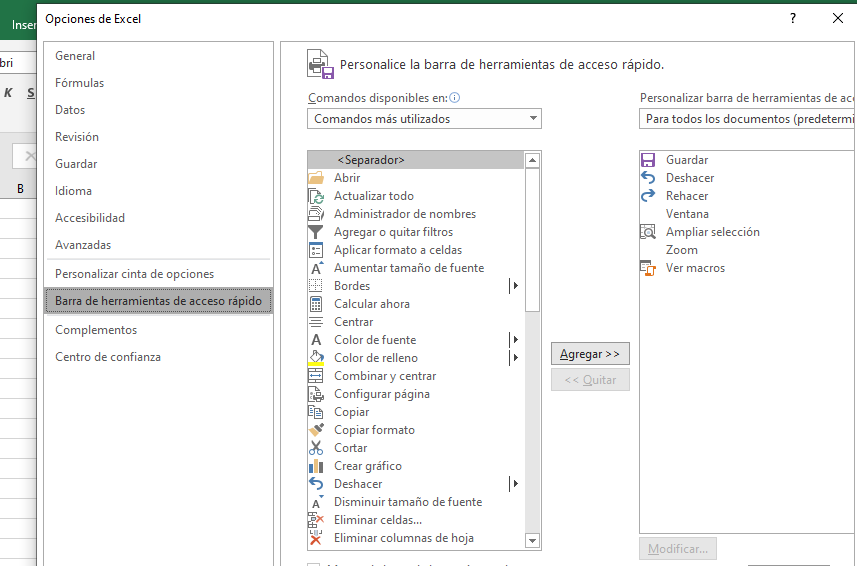Go to the Guardar options category
The width and height of the screenshot is (857, 566).
click(x=76, y=163)
